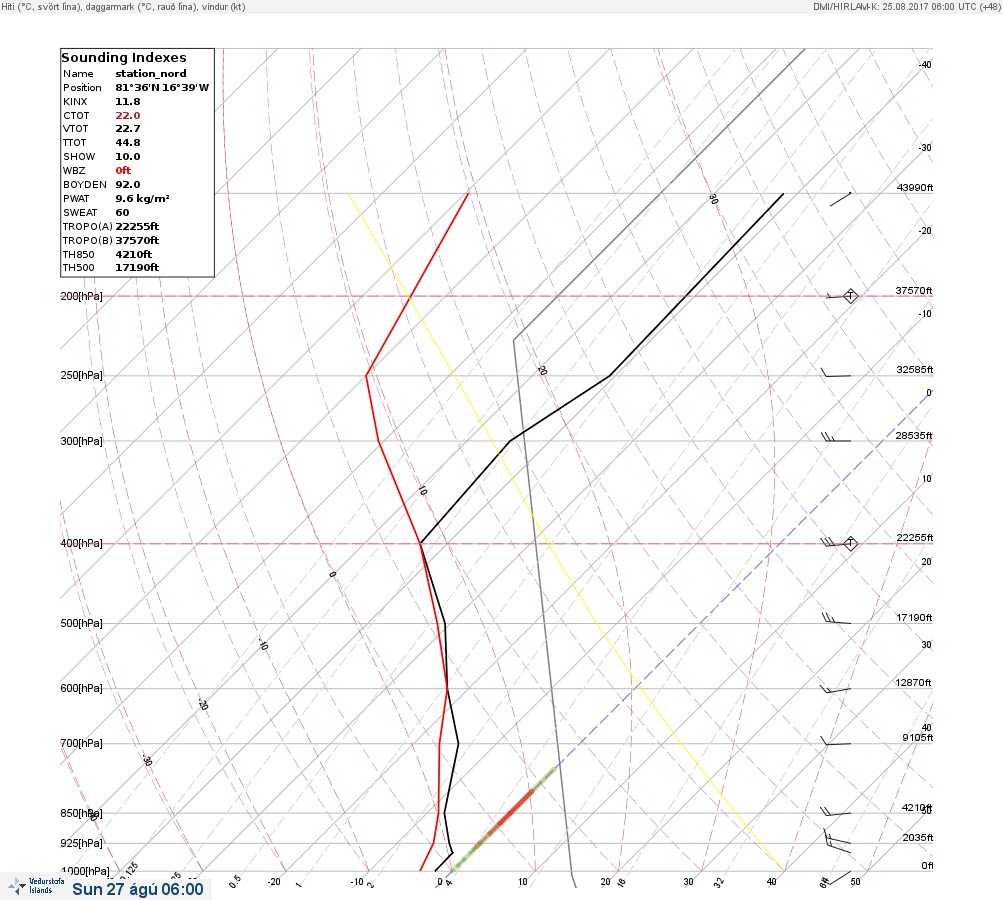
Task: Click the TH500 value 17190ft
Action: click(138, 267)
